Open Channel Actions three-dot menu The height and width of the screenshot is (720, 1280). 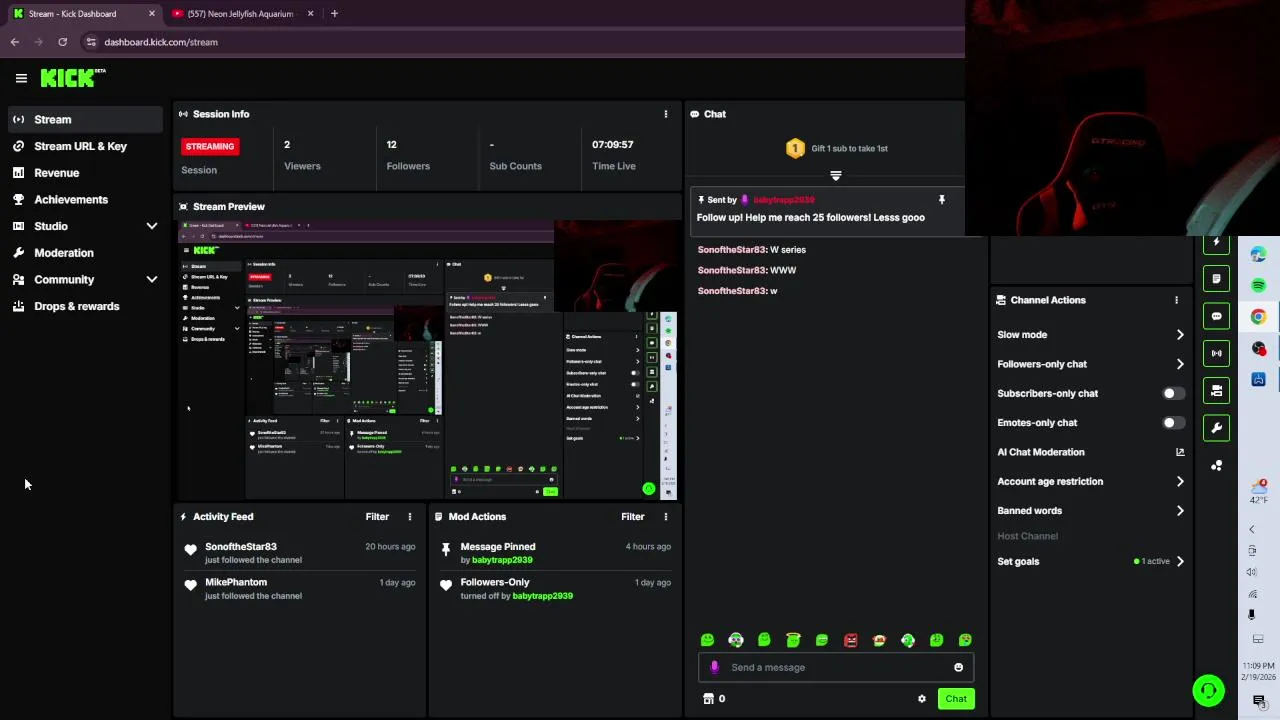(1176, 300)
